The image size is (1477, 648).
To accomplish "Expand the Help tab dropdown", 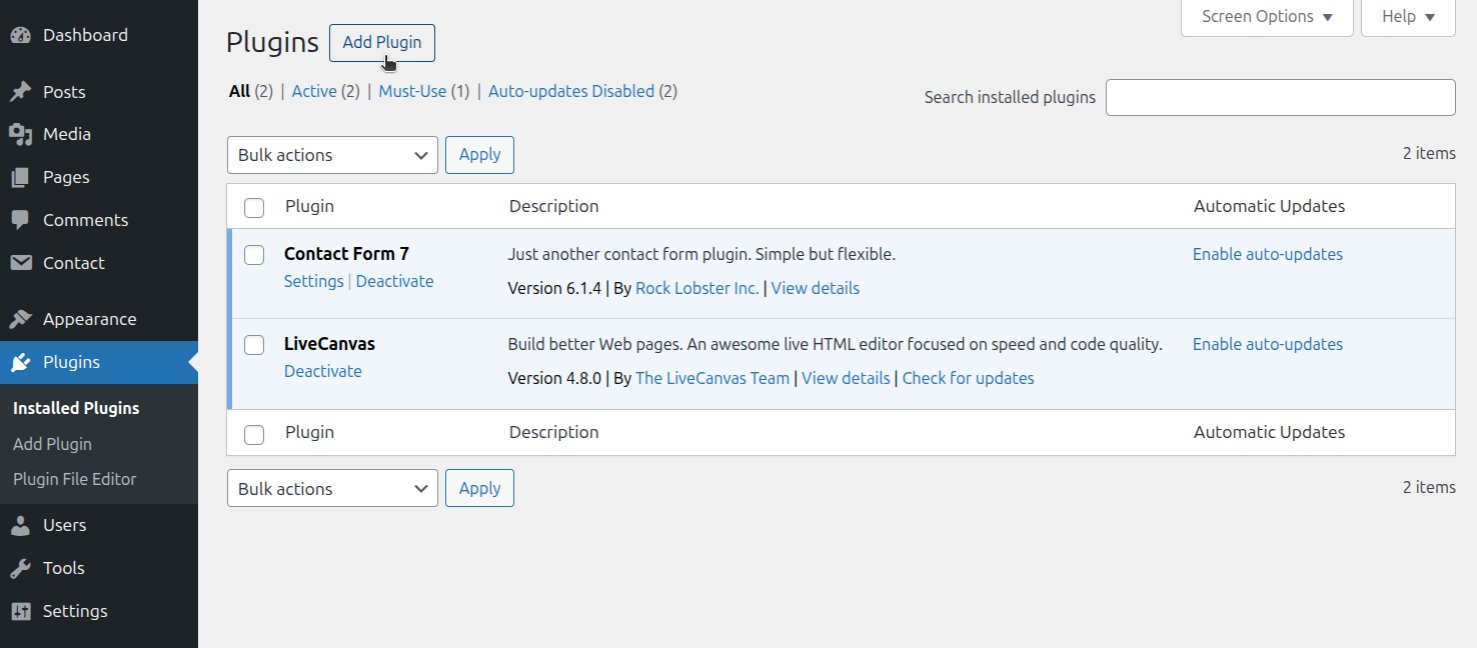I will click(x=1407, y=17).
